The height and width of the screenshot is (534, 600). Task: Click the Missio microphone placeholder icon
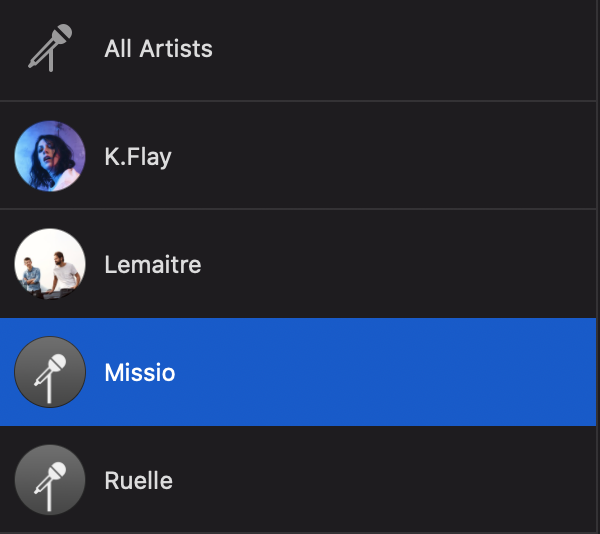[x=50, y=372]
